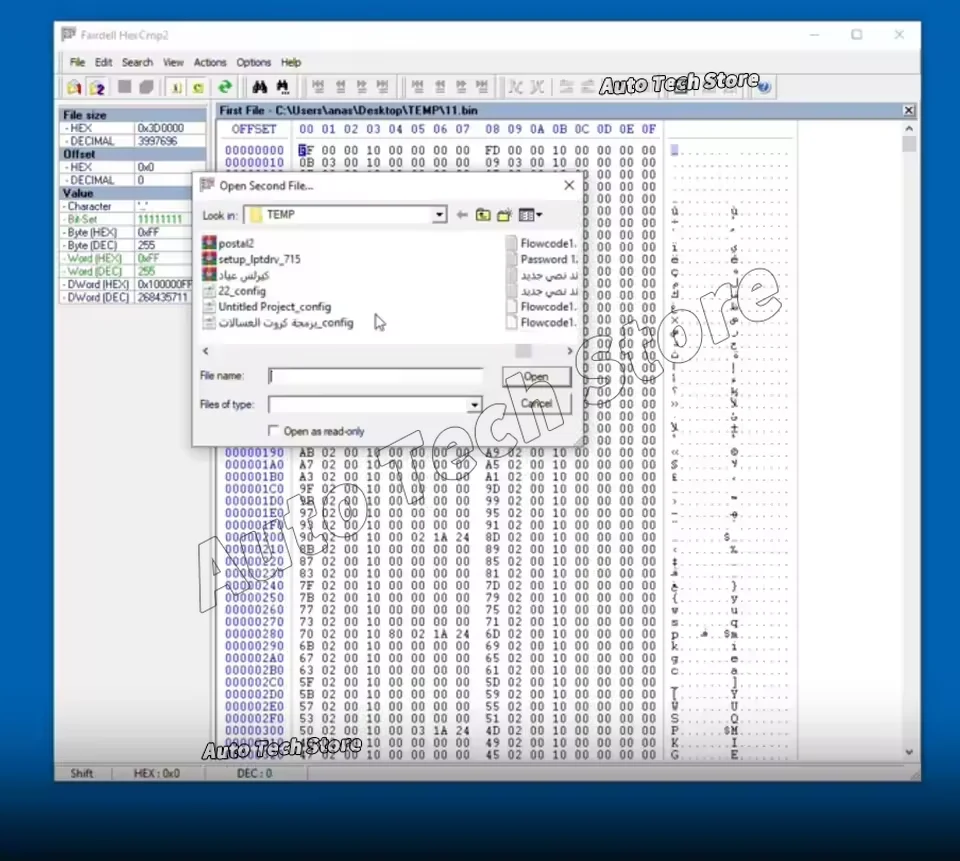Click the Bit-Set value 11111111
This screenshot has height=861, width=960.
(160, 219)
